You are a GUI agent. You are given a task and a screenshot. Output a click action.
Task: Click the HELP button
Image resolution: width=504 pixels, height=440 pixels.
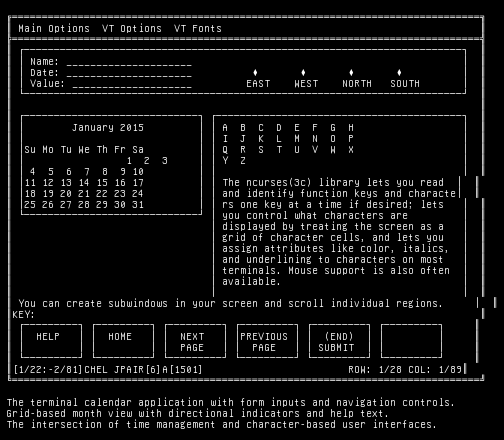point(51,341)
